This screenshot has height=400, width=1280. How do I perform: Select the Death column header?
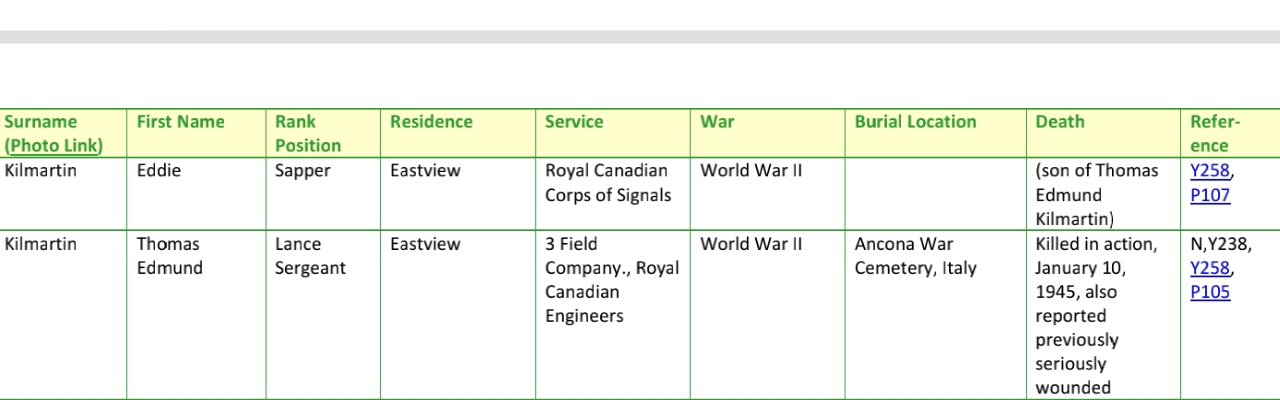point(1060,122)
